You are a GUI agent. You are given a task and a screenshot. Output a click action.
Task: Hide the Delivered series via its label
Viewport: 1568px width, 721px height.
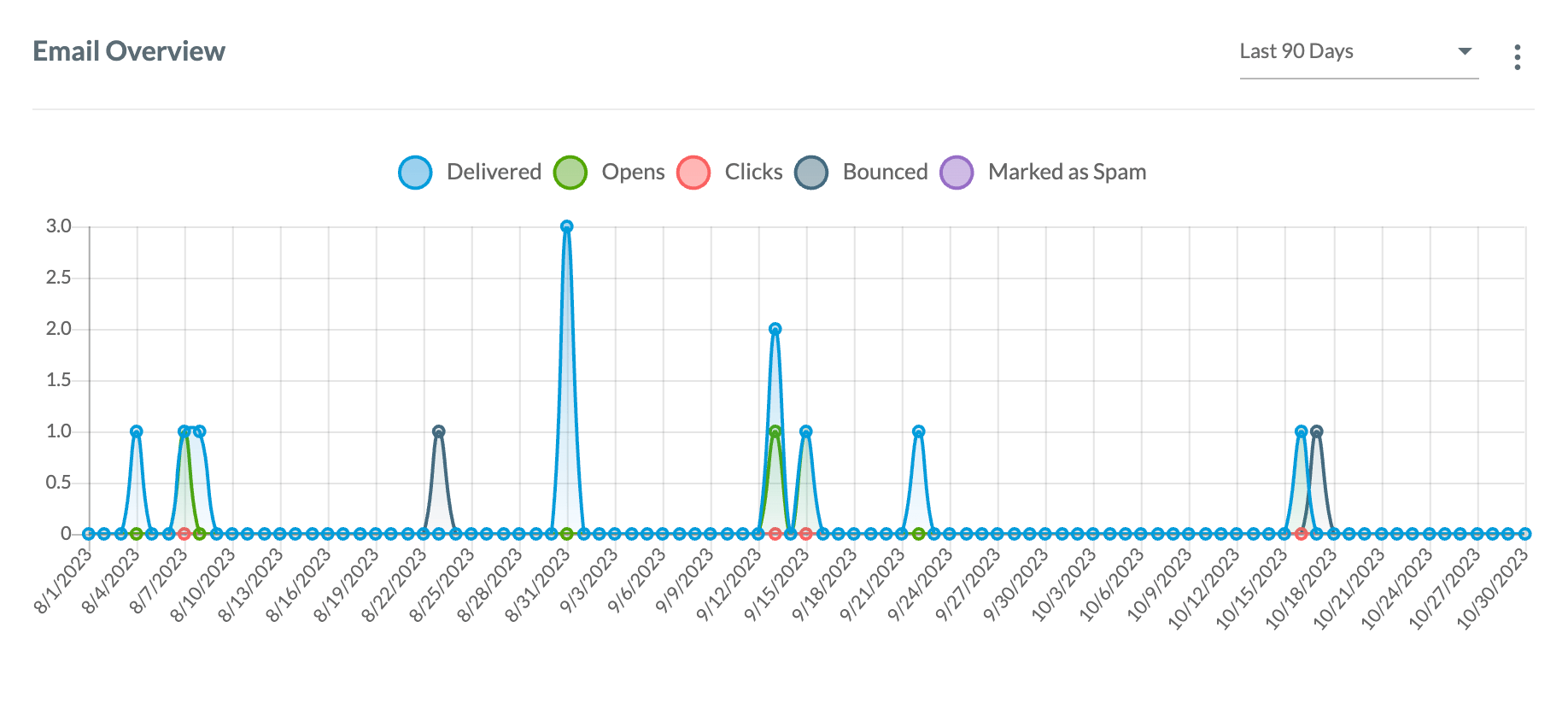(x=494, y=173)
